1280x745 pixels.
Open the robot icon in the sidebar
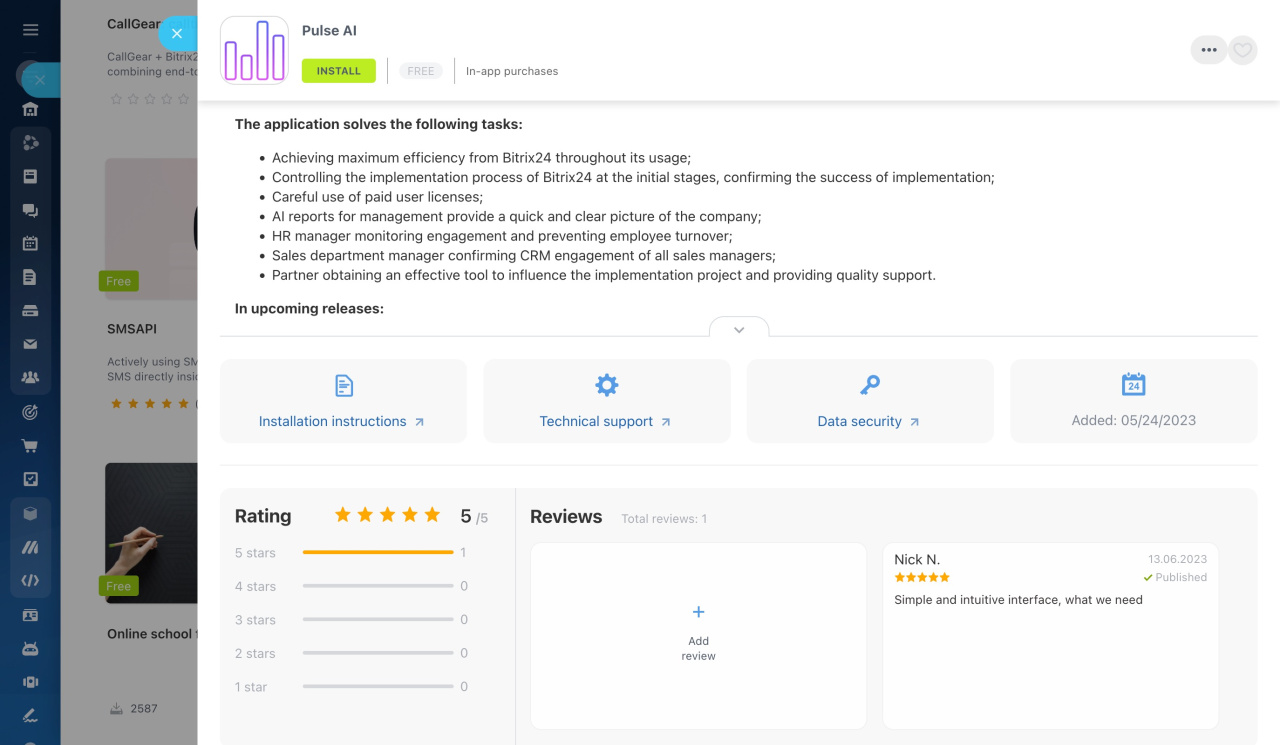[30, 648]
